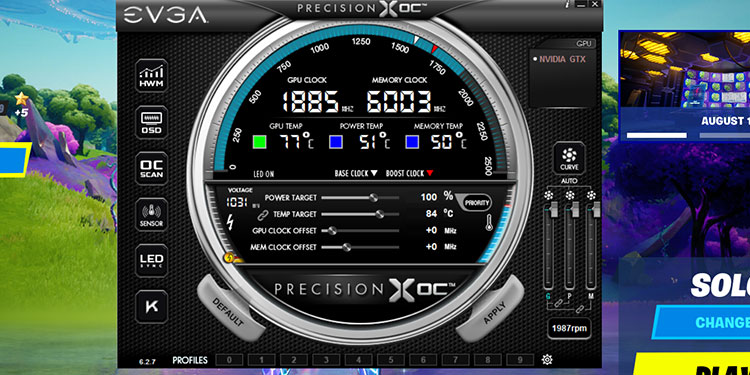The width and height of the screenshot is (750, 375).
Task: Click the K boost icon button
Action: [152, 307]
